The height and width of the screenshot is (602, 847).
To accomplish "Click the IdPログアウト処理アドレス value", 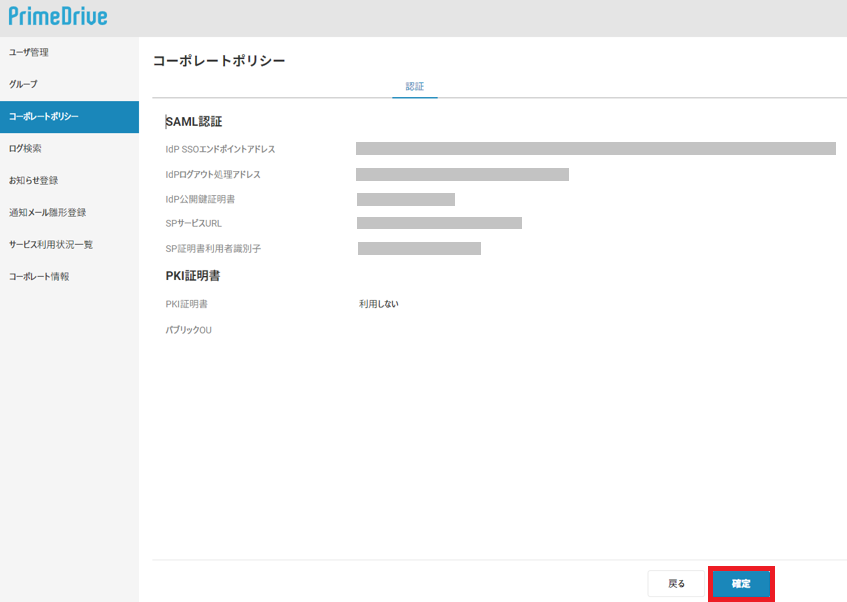I will click(462, 174).
